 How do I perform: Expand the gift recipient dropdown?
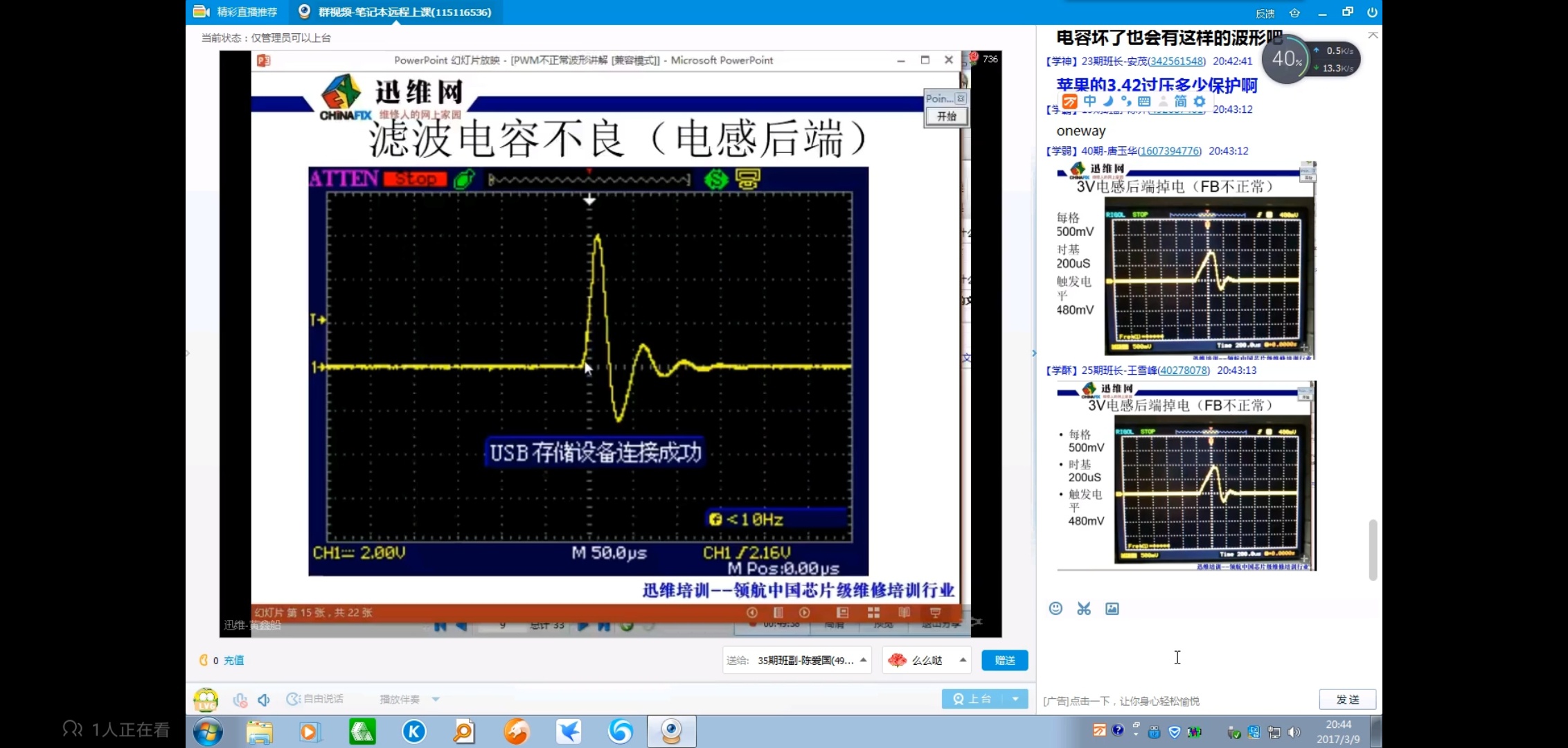[863, 660]
